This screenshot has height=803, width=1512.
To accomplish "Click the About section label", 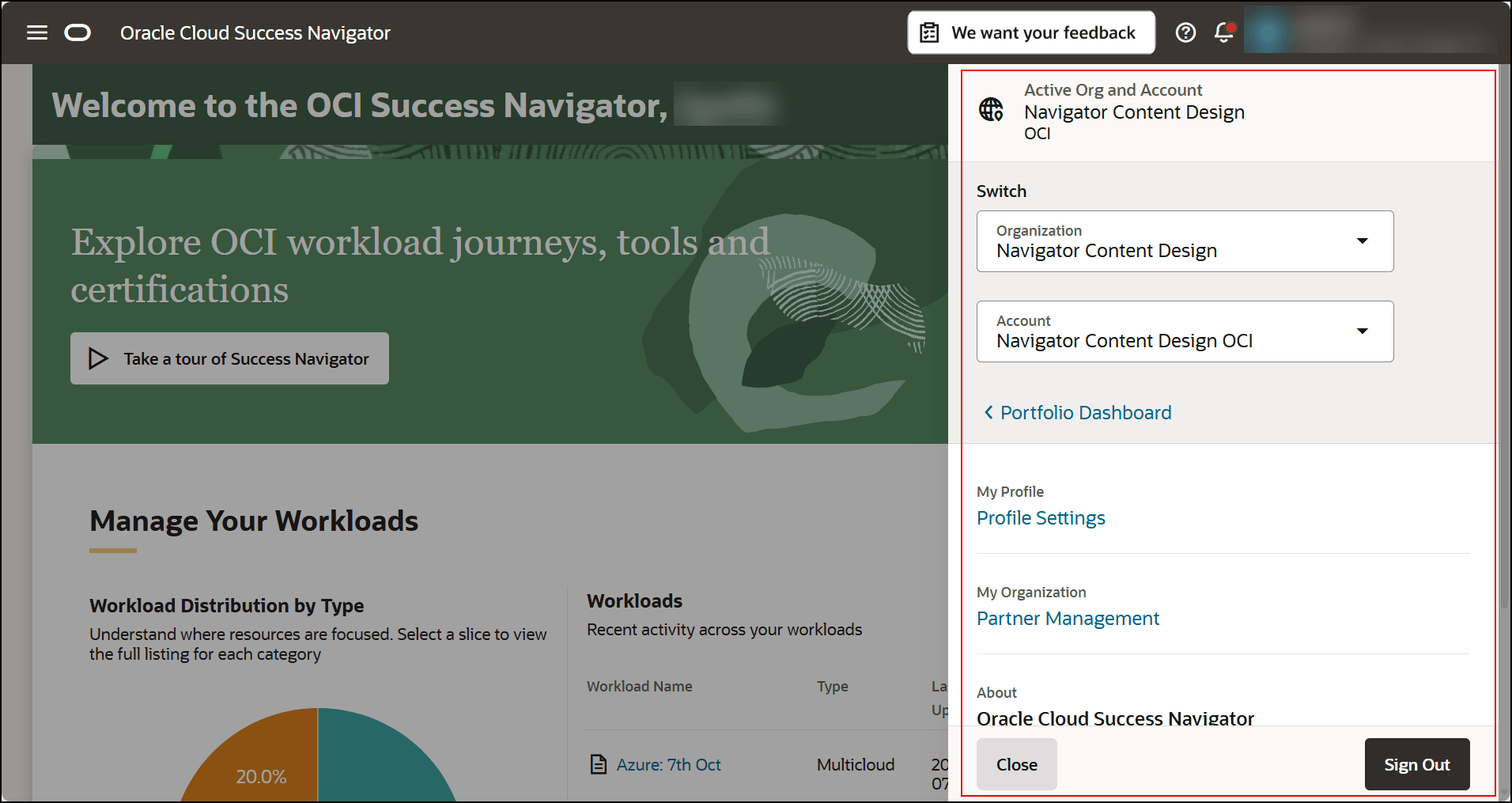I will 996,692.
